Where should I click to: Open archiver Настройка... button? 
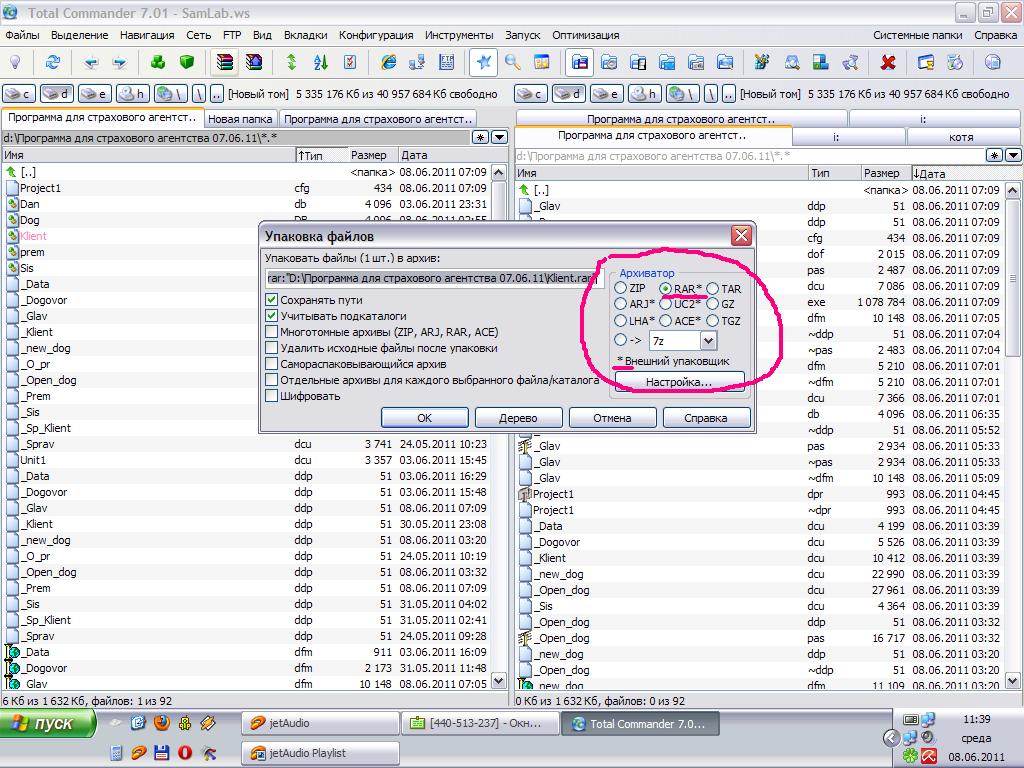click(679, 382)
